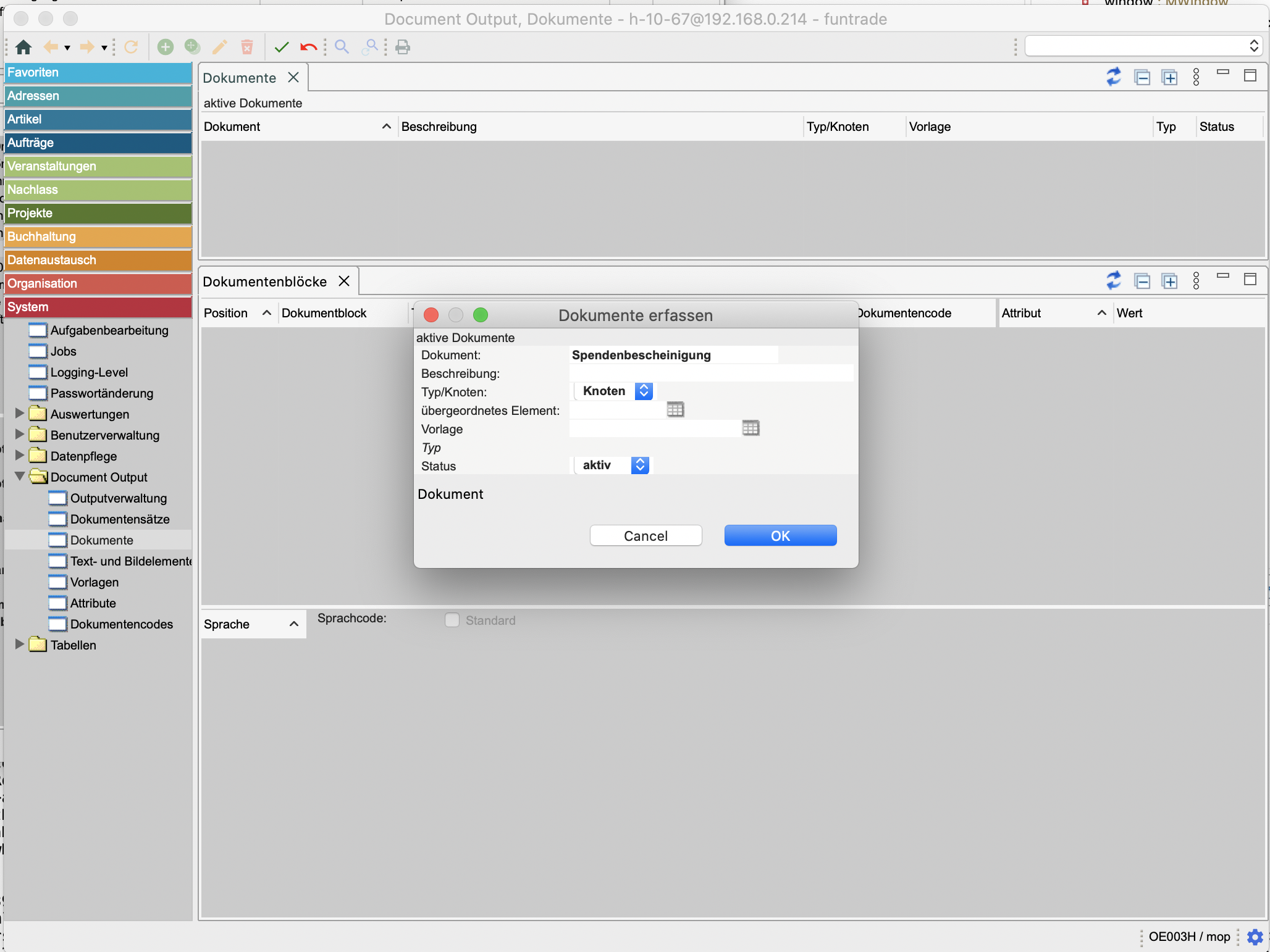The image size is (1270, 952).
Task: Click the OK button
Action: (780, 536)
